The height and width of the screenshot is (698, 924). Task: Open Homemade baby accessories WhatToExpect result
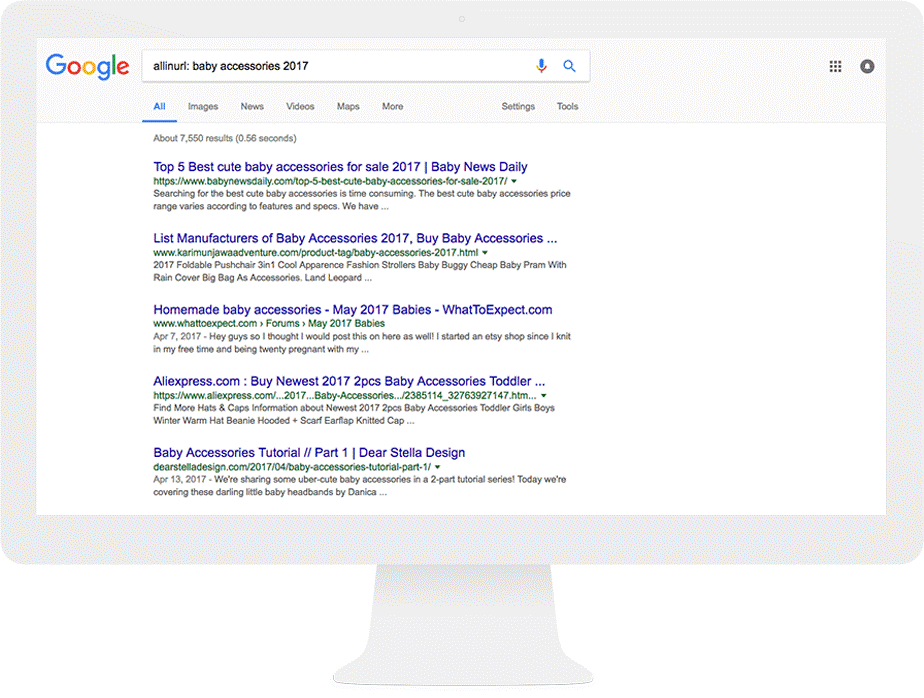[352, 310]
